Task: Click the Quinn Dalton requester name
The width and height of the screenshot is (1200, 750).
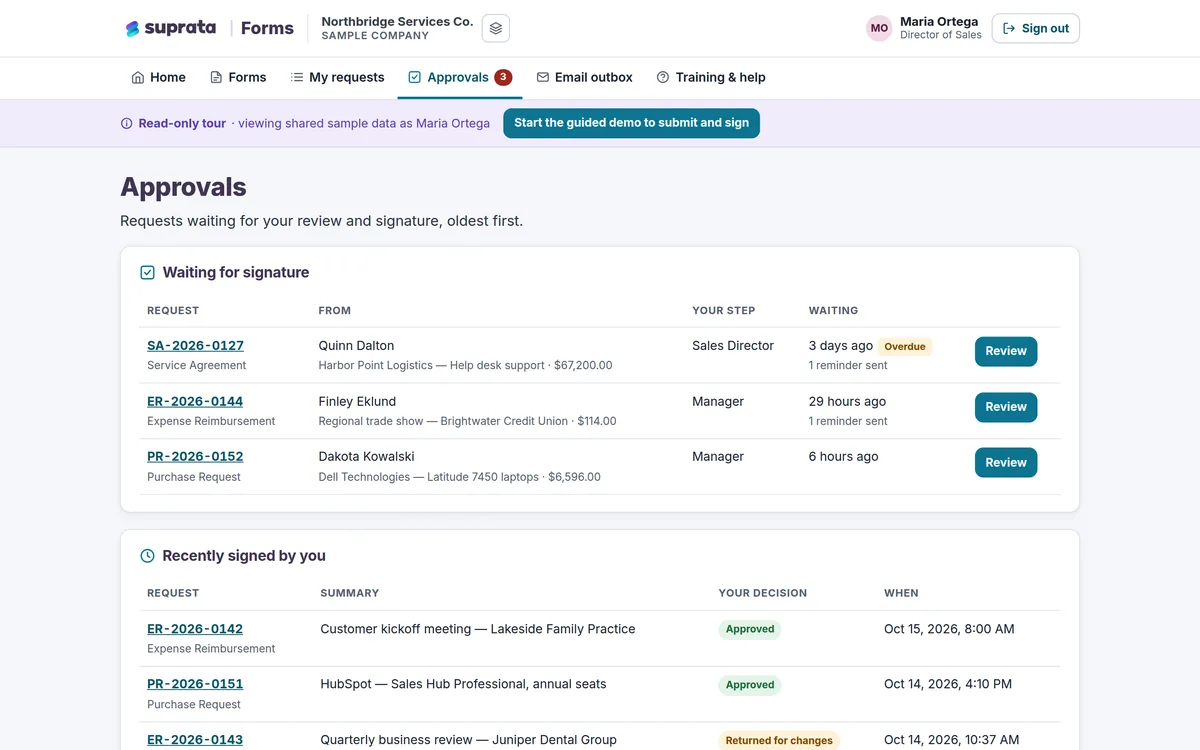Action: [356, 345]
